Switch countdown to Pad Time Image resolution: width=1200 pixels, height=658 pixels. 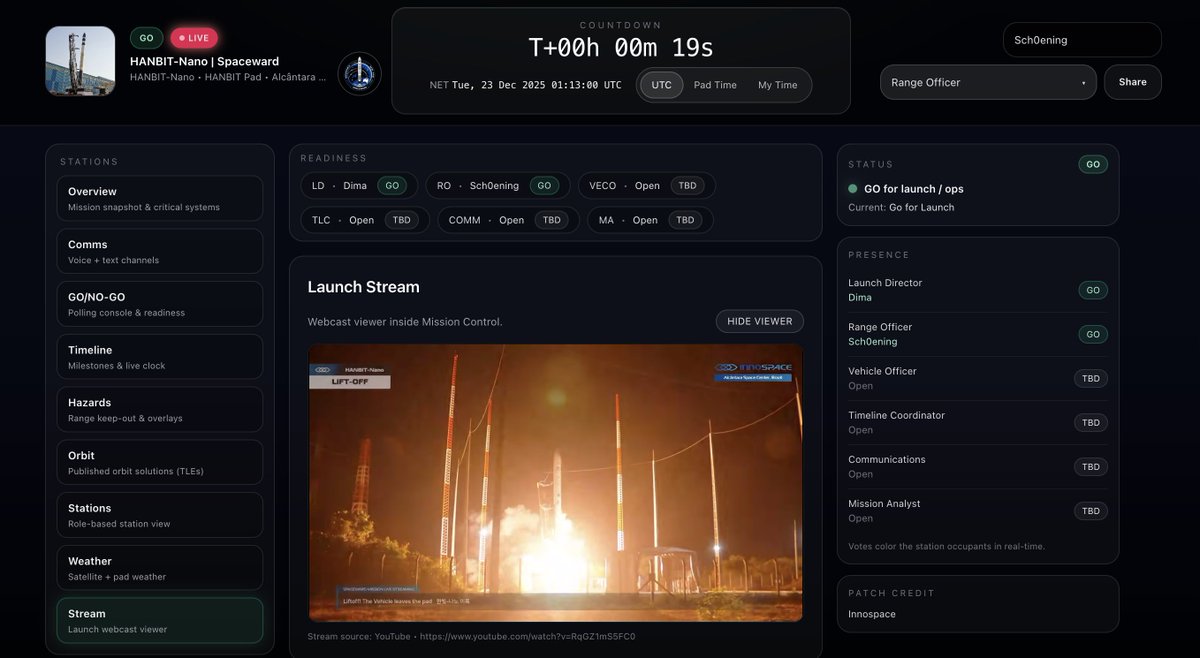(715, 85)
